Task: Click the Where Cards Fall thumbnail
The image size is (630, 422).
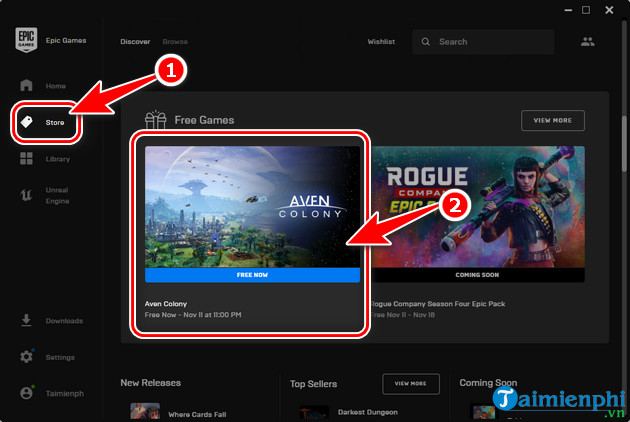Action: 145,412
